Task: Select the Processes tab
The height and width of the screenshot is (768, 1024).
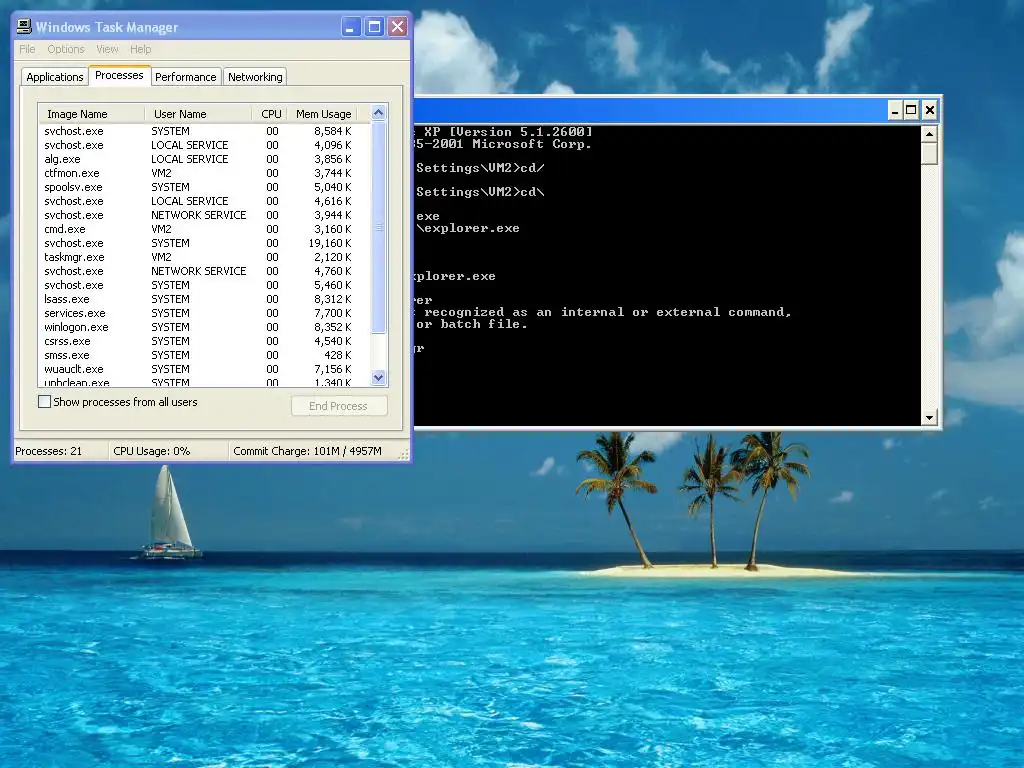Action: [x=119, y=75]
